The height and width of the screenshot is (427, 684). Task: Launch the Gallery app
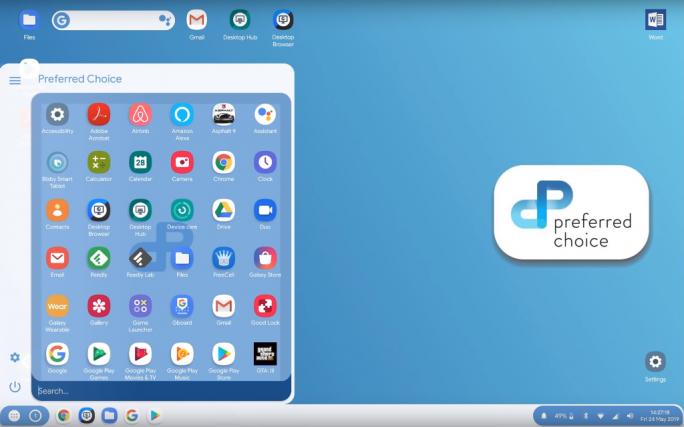point(99,306)
